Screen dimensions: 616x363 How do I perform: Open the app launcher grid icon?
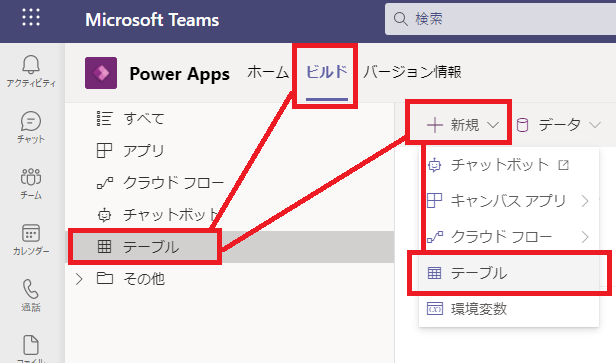tap(31, 18)
